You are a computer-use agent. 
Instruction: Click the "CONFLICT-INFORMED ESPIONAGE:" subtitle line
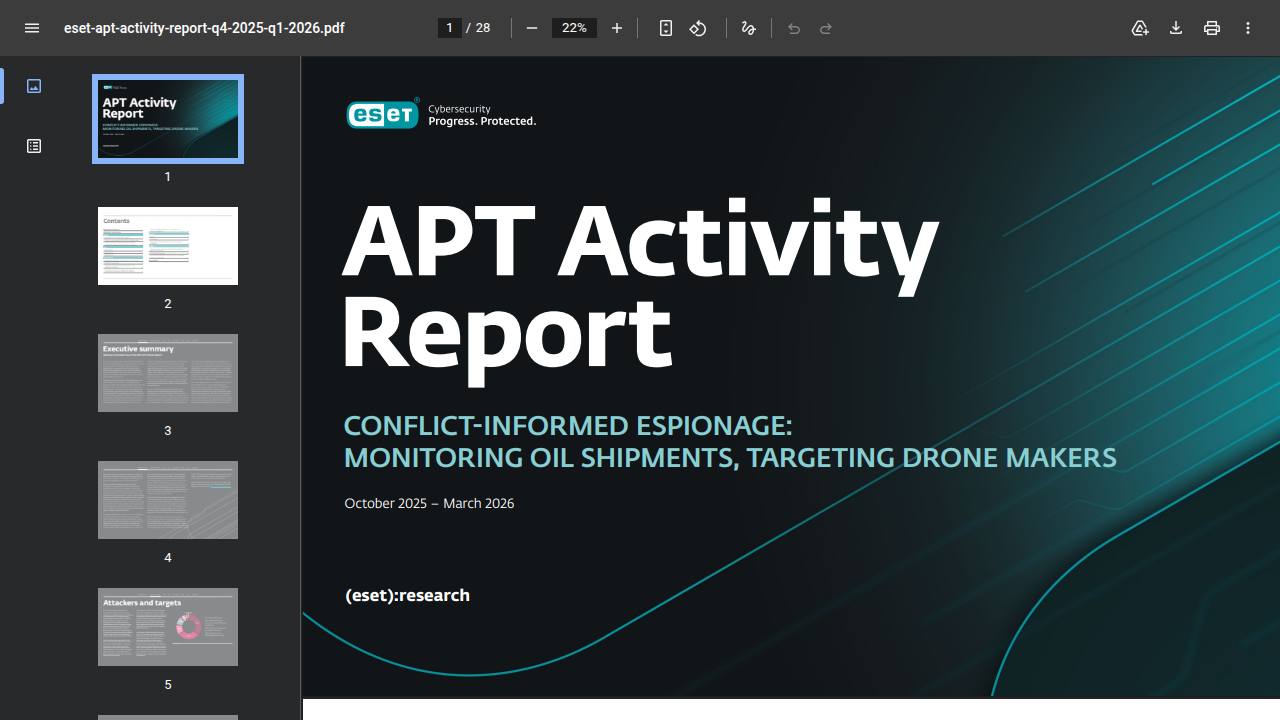[568, 426]
